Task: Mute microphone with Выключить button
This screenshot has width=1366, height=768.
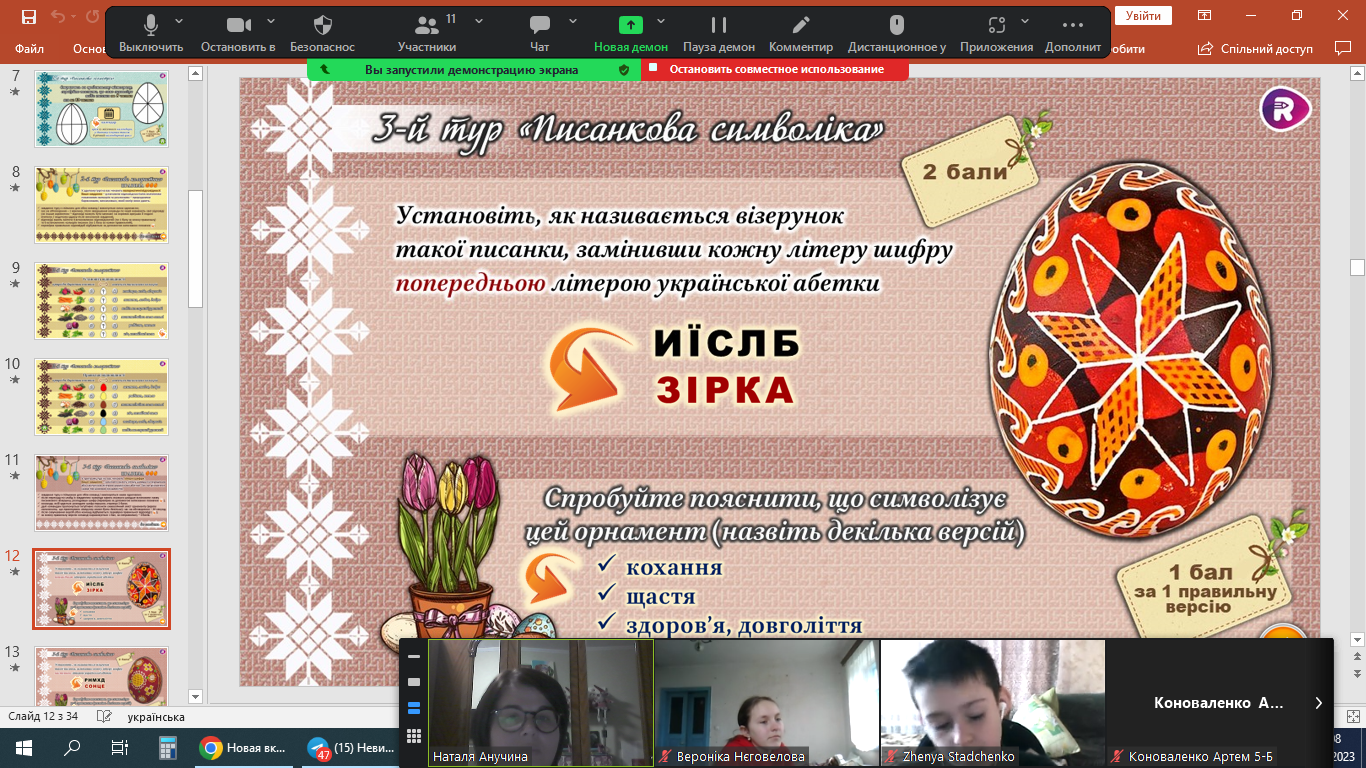Action: (151, 34)
